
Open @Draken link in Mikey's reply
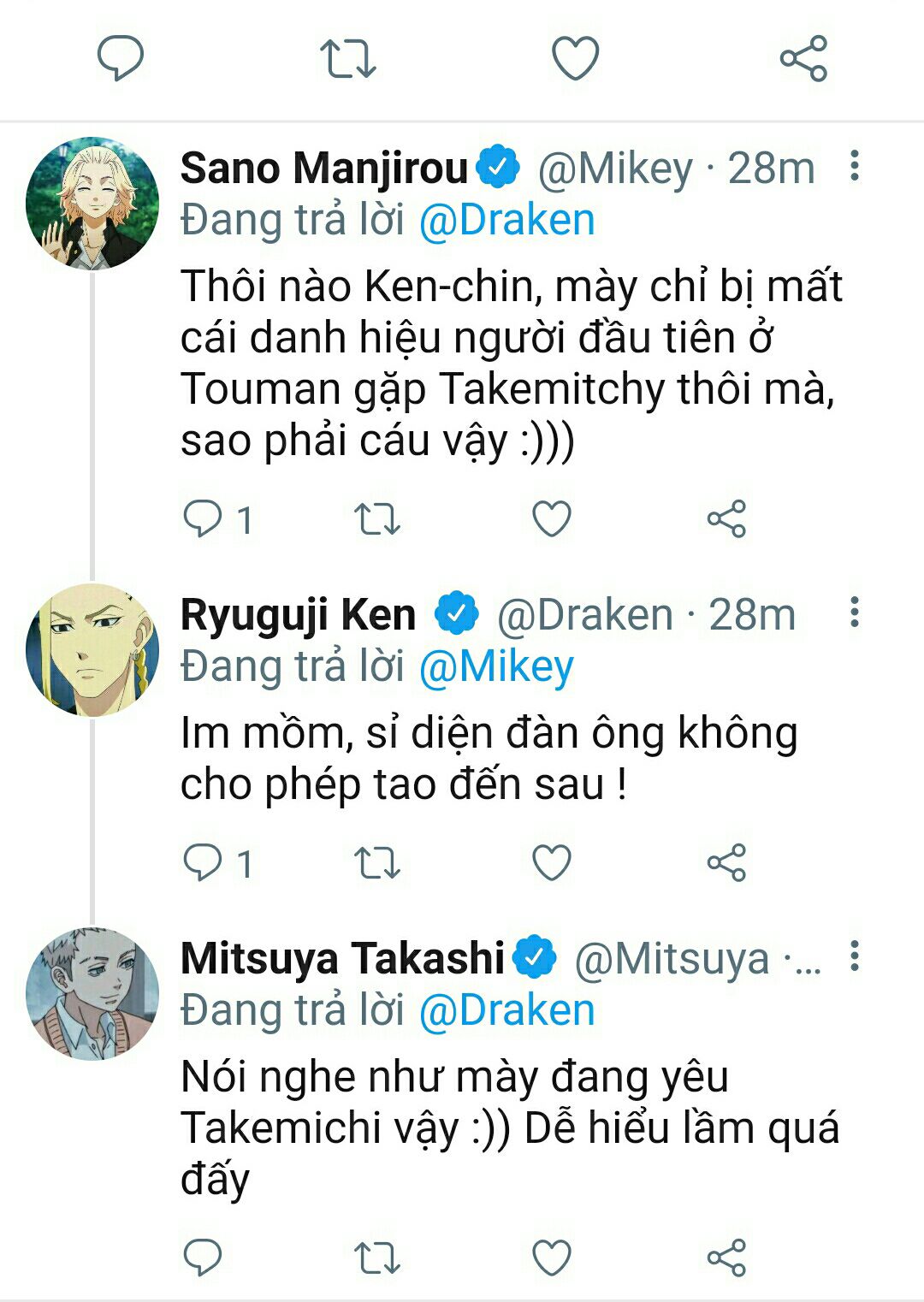click(x=506, y=221)
